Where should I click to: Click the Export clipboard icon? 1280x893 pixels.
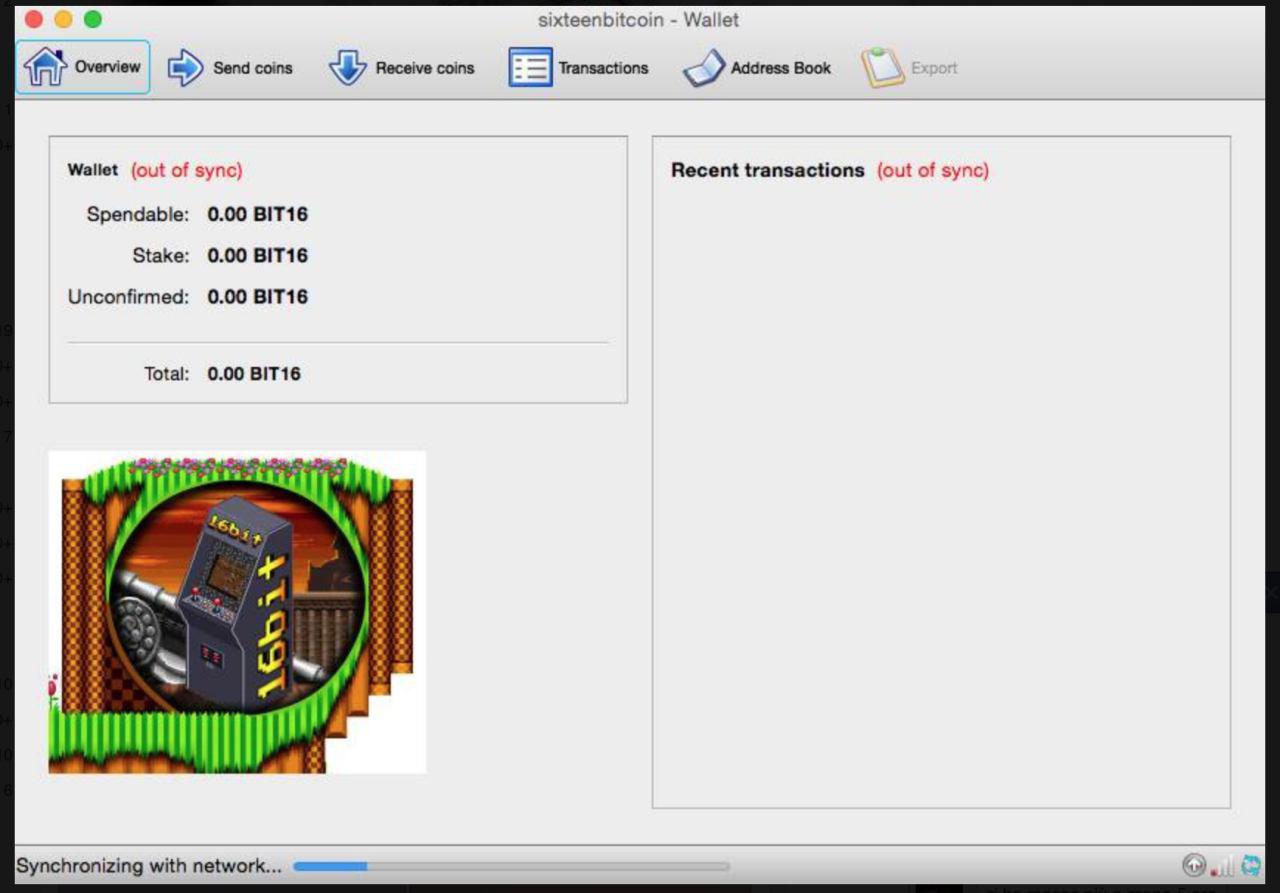[883, 67]
